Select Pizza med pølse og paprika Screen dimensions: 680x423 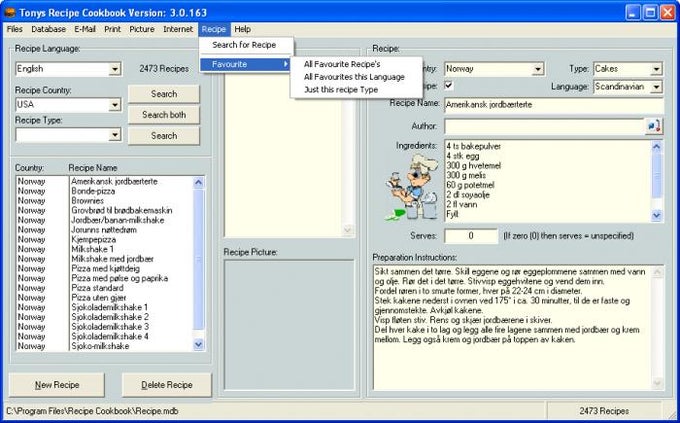(120, 278)
